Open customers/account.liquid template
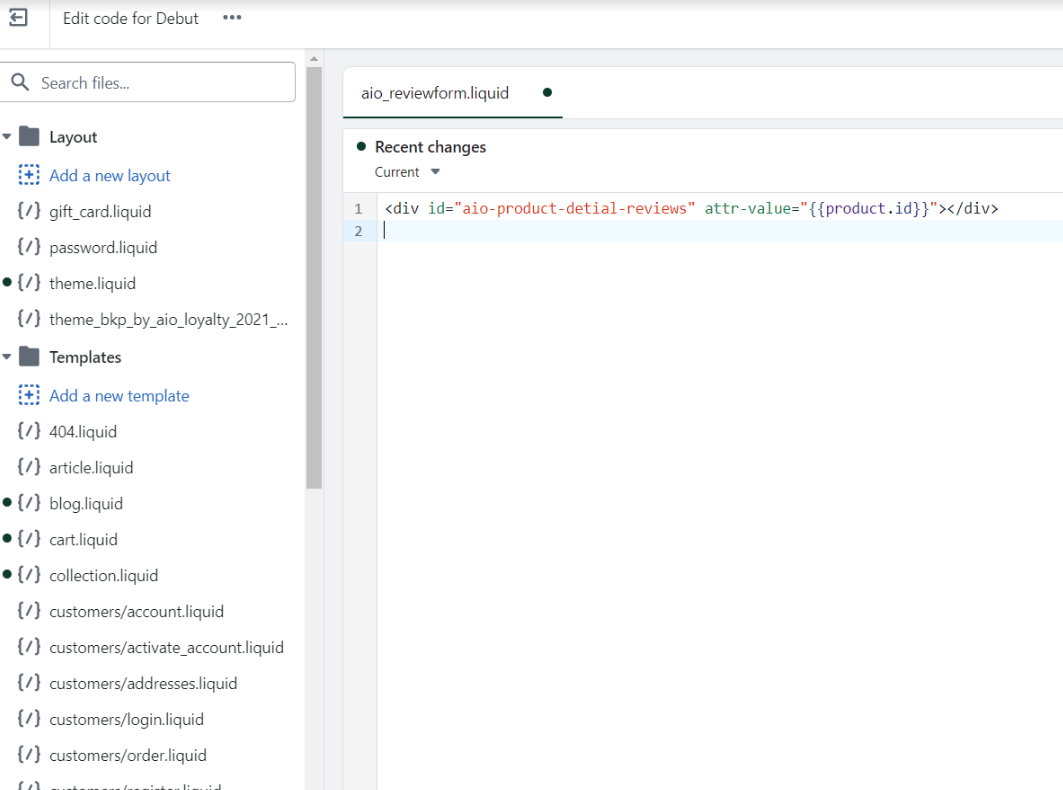 point(136,612)
